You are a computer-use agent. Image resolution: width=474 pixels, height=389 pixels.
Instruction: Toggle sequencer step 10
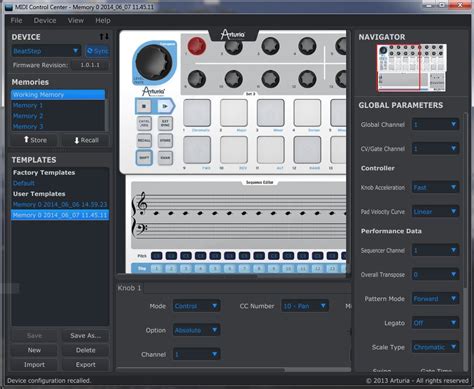(x=288, y=268)
